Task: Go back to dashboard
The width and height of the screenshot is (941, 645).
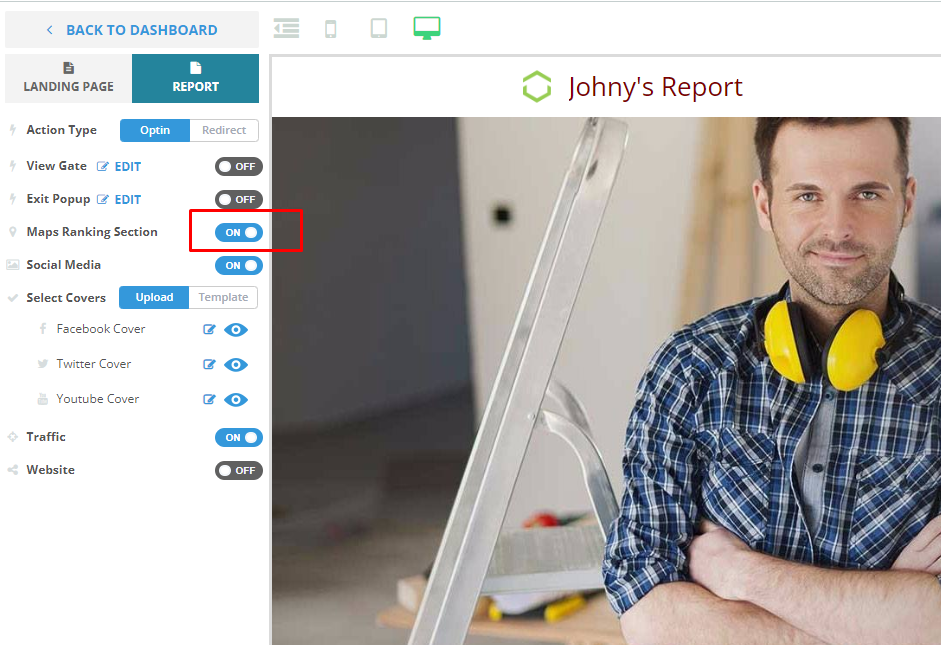Action: coord(131,30)
